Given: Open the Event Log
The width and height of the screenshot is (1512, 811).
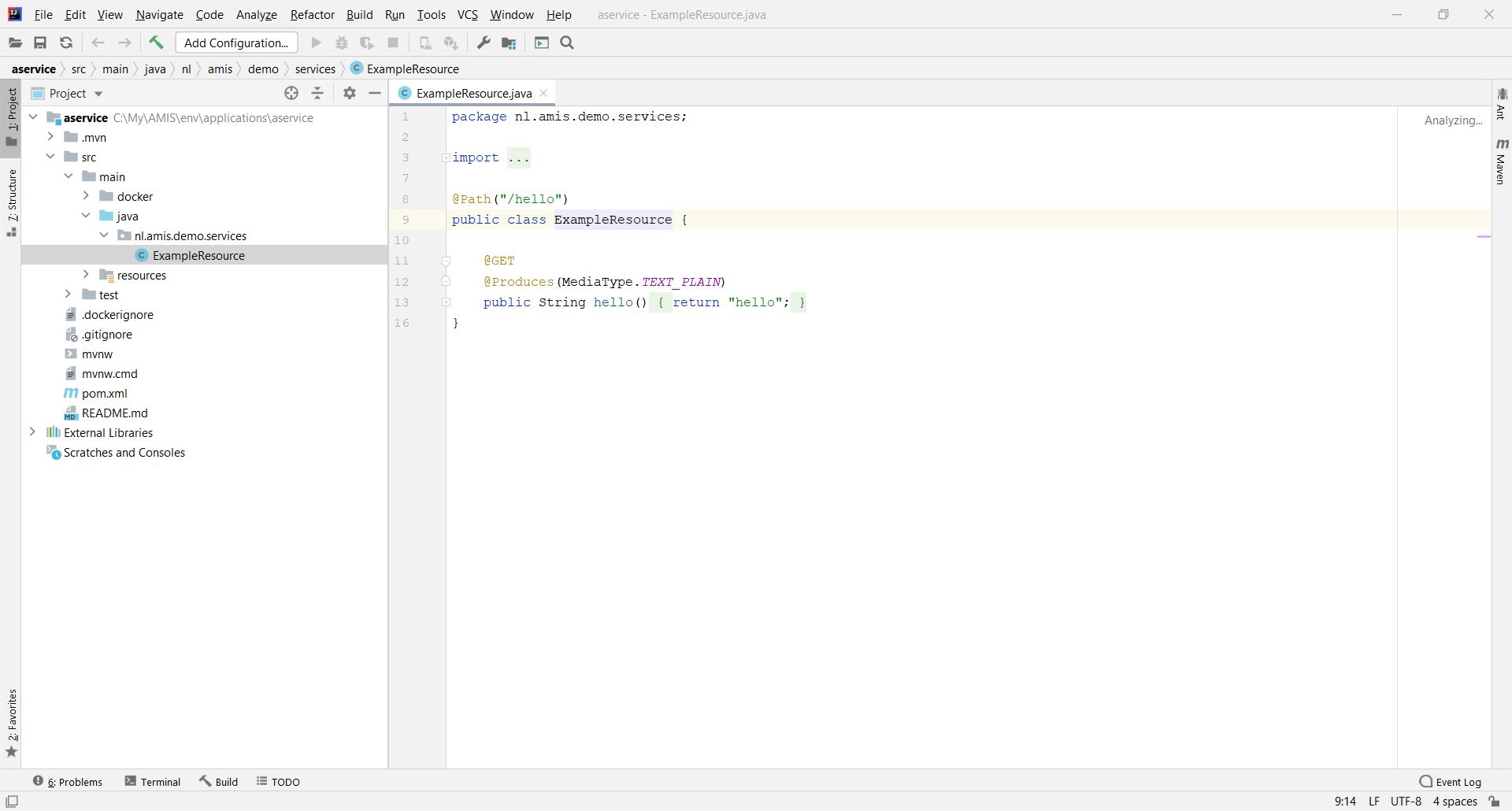Looking at the screenshot, I should pyautogui.click(x=1450, y=782).
